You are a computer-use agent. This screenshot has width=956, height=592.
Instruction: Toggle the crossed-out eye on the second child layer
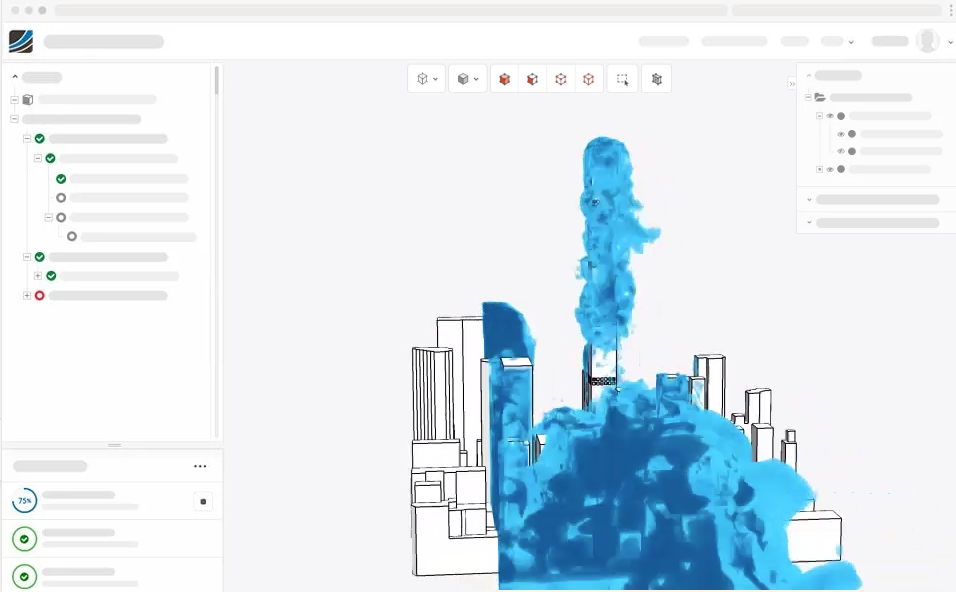coord(840,135)
